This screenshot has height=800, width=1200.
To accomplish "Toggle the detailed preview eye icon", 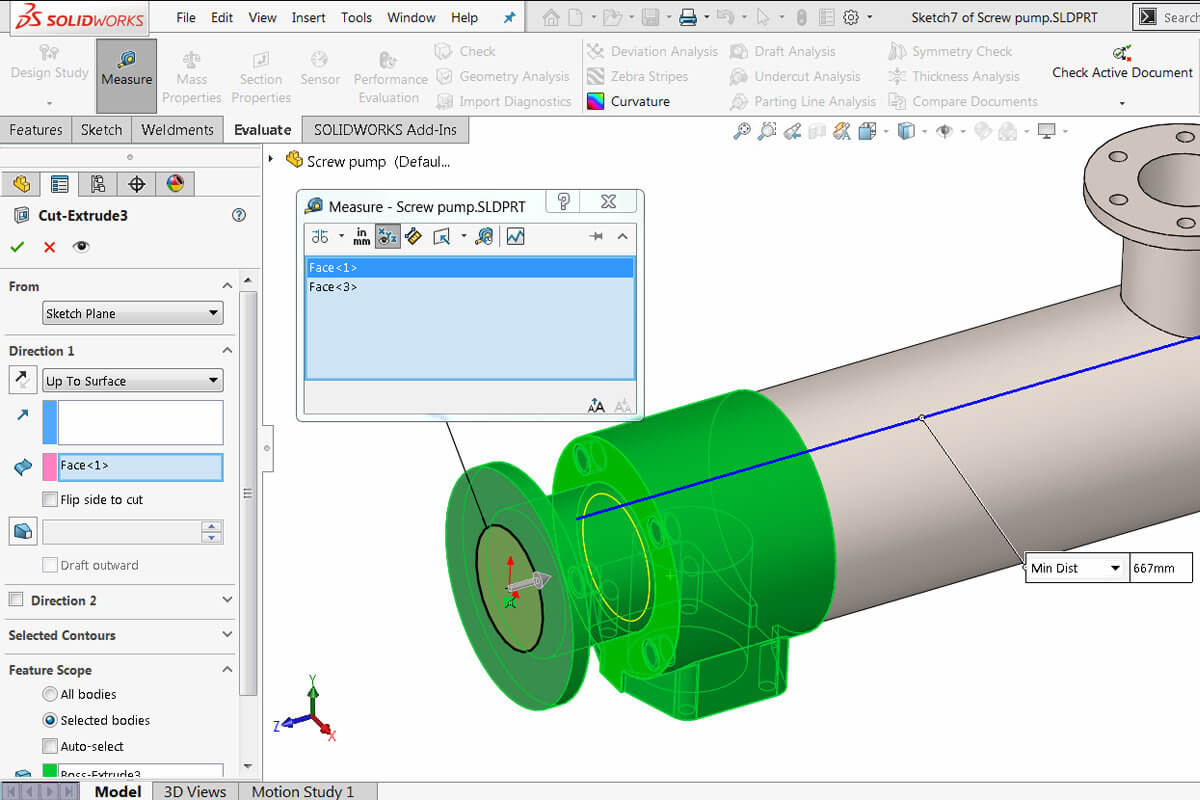I will pos(81,247).
